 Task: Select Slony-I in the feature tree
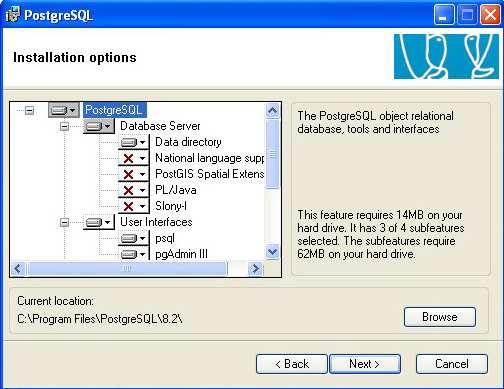pos(171,206)
